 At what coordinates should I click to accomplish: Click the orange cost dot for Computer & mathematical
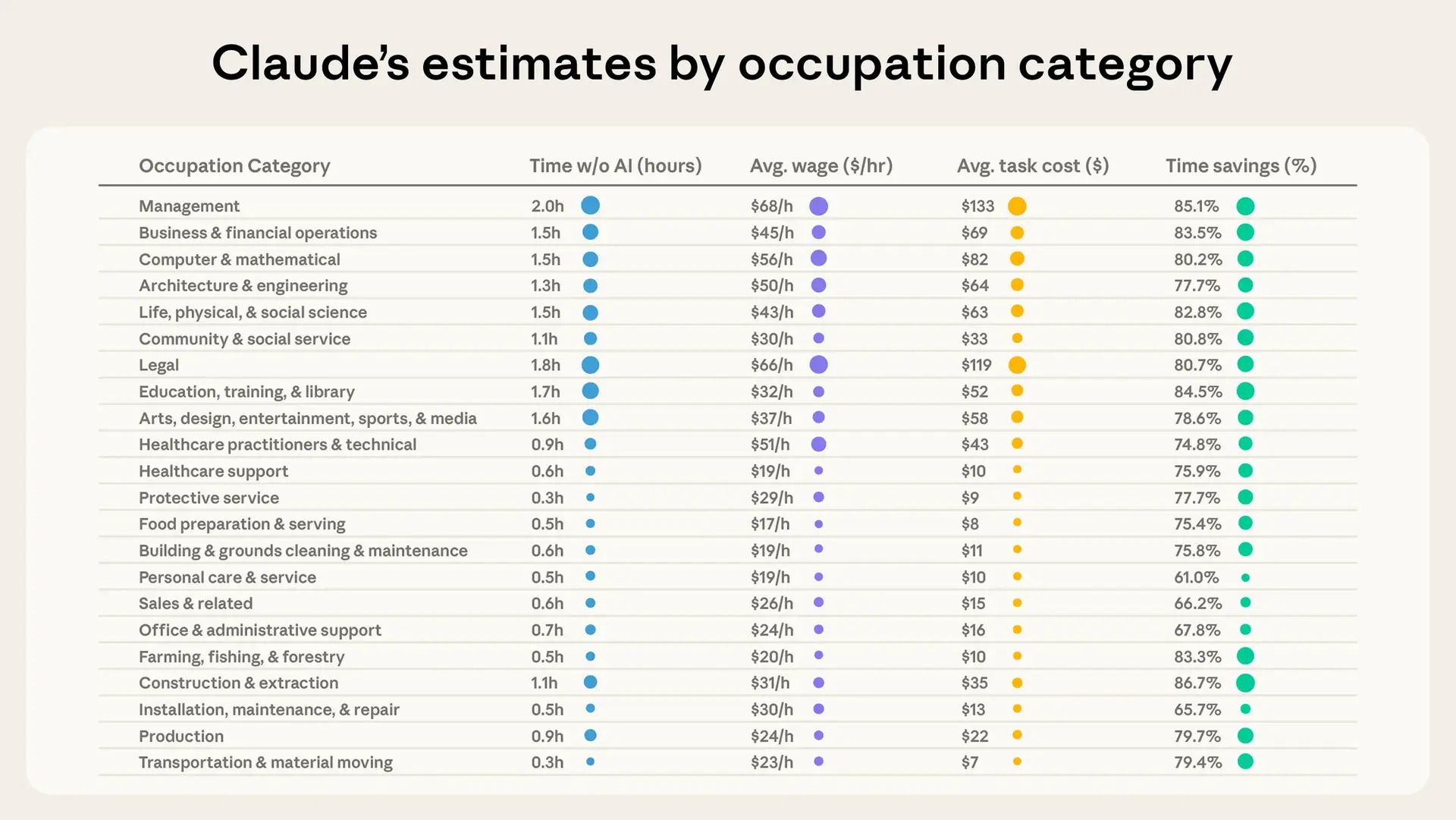point(1017,259)
